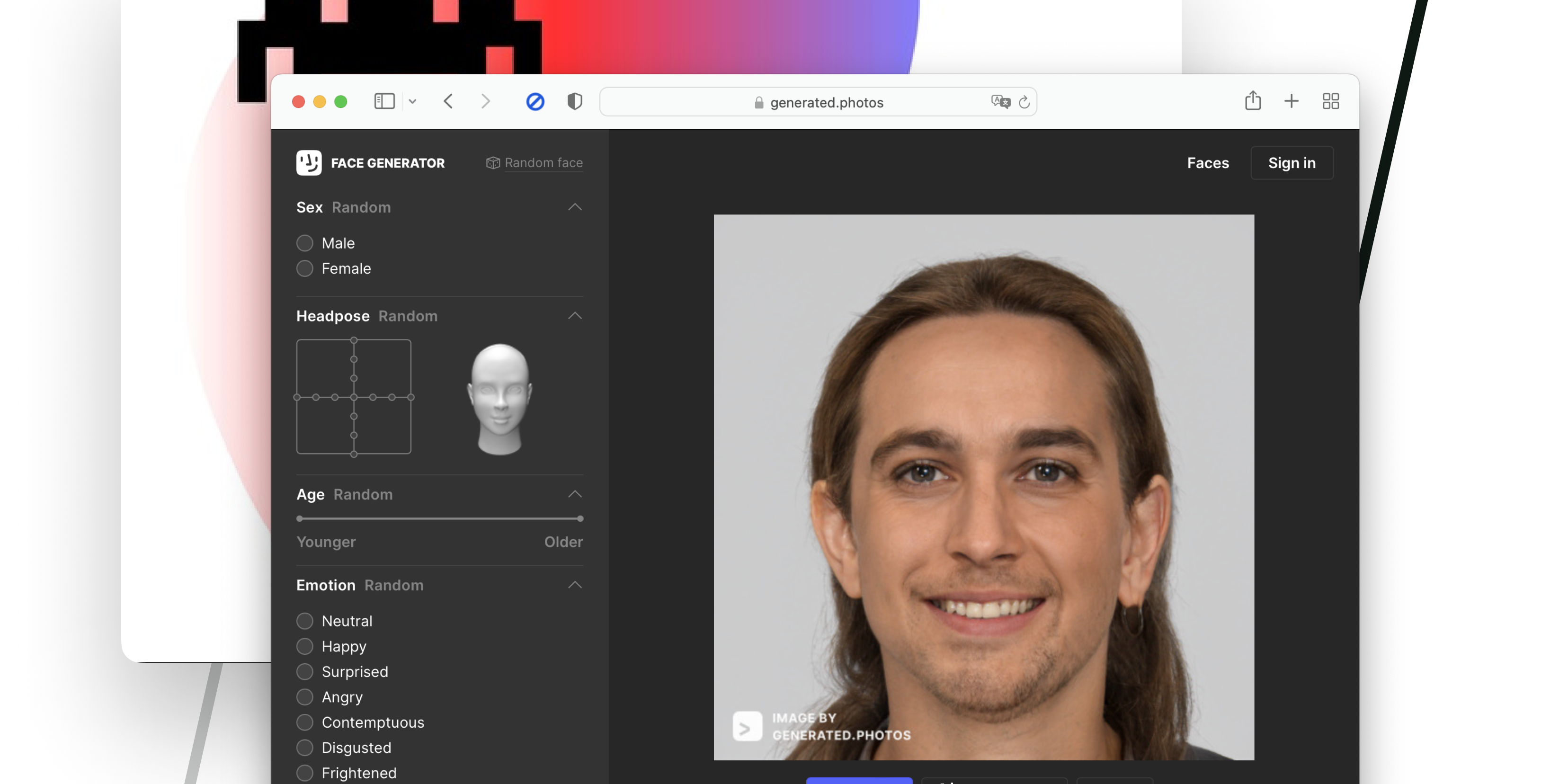Viewport: 1568px width, 784px height.
Task: Open the Faces menu item
Action: coord(1208,162)
